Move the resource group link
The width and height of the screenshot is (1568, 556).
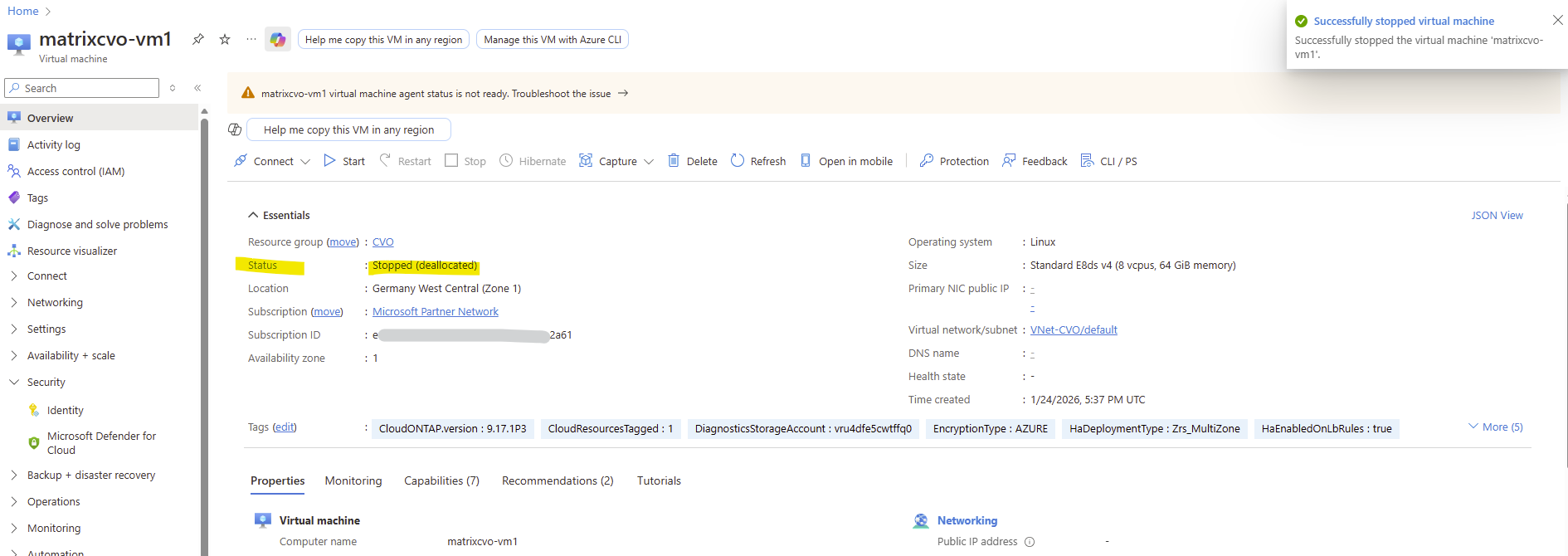[343, 241]
